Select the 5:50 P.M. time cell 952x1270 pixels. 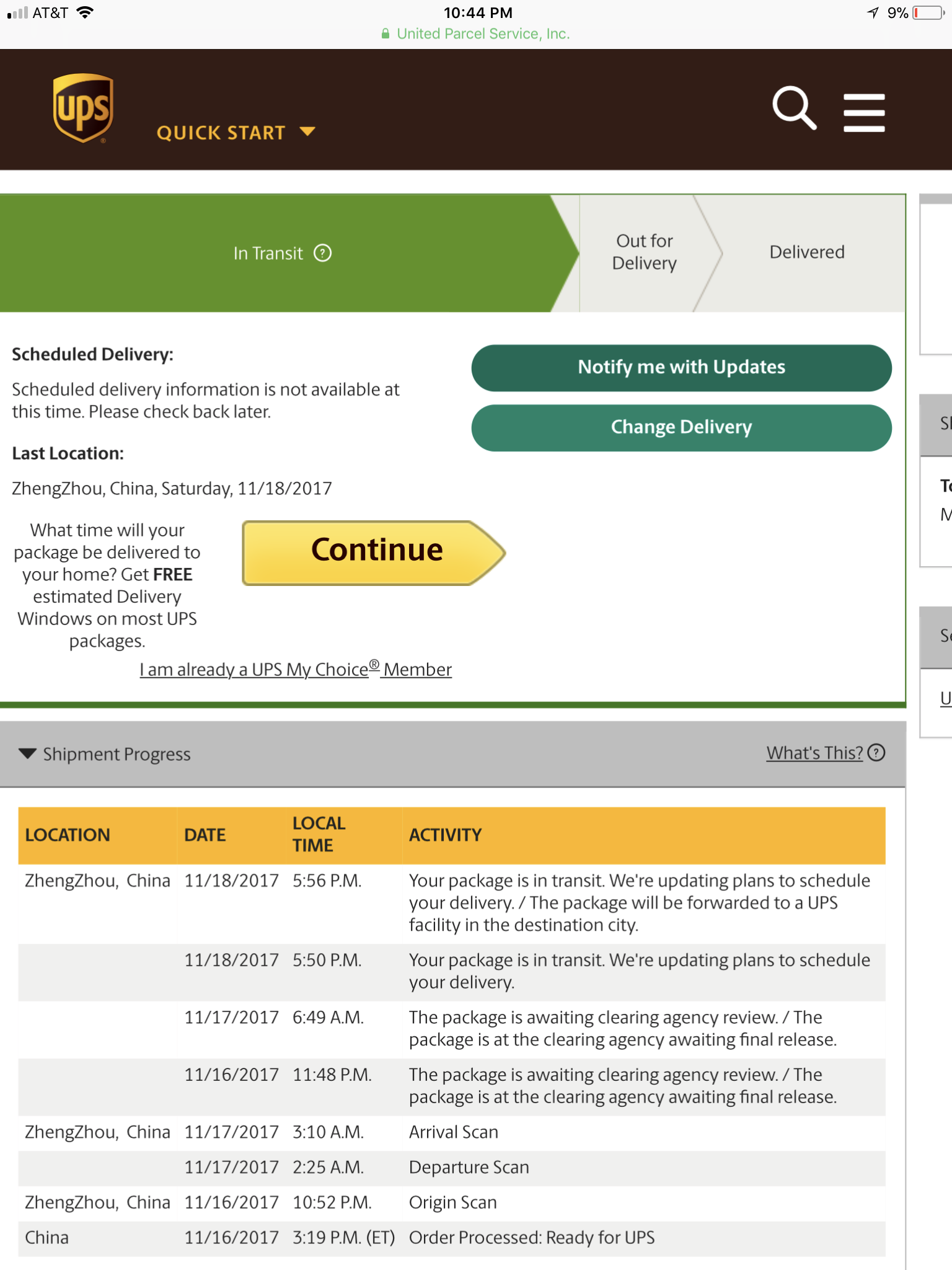327,960
